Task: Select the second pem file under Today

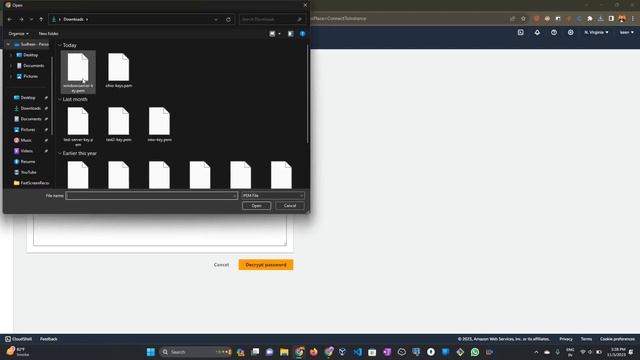Action: [119, 70]
